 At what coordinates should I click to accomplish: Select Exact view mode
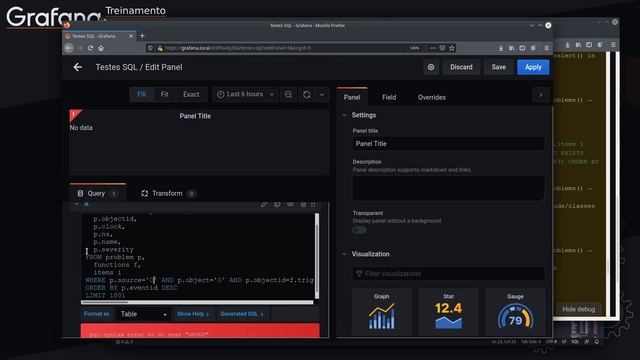(191, 94)
